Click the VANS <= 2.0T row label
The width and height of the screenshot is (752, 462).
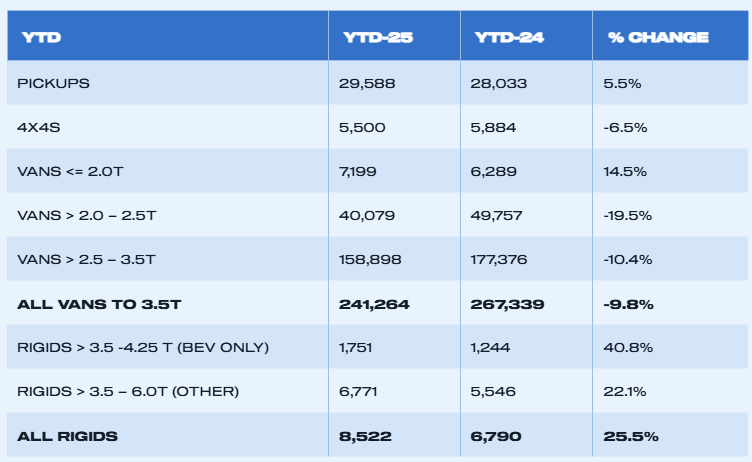(x=70, y=171)
